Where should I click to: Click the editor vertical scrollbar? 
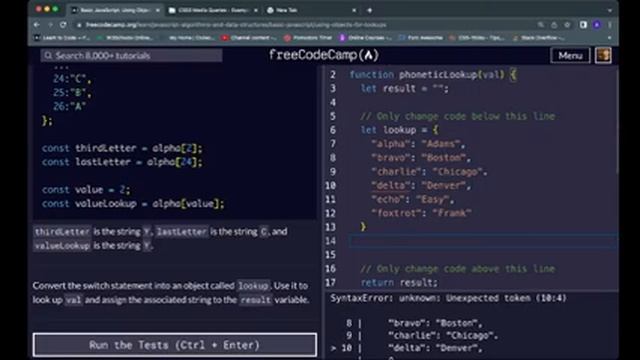616,122
